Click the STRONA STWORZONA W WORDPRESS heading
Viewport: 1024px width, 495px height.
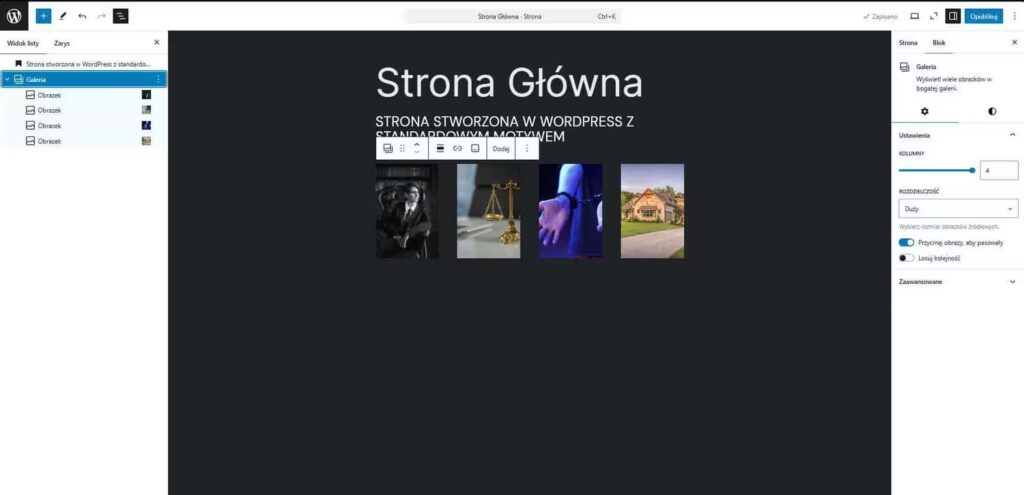tap(505, 129)
